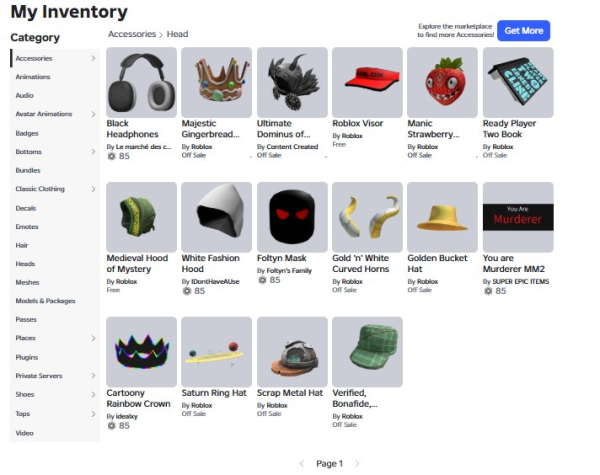Click the Robux icon under Black Headphones
The width and height of the screenshot is (600, 475).
(111, 156)
